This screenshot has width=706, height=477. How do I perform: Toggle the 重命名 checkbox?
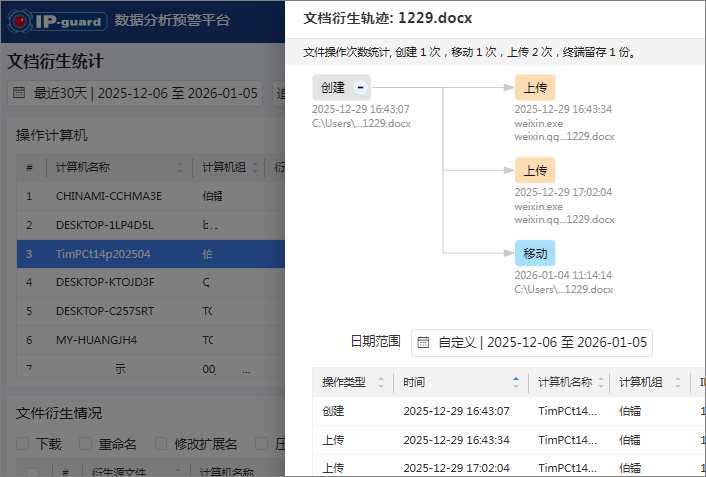point(86,444)
